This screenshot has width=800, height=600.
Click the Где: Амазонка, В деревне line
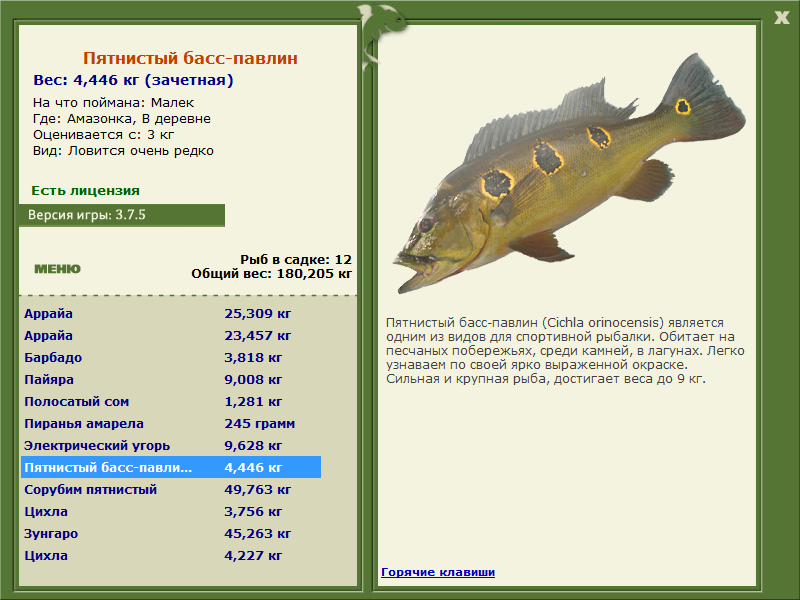click(x=121, y=119)
